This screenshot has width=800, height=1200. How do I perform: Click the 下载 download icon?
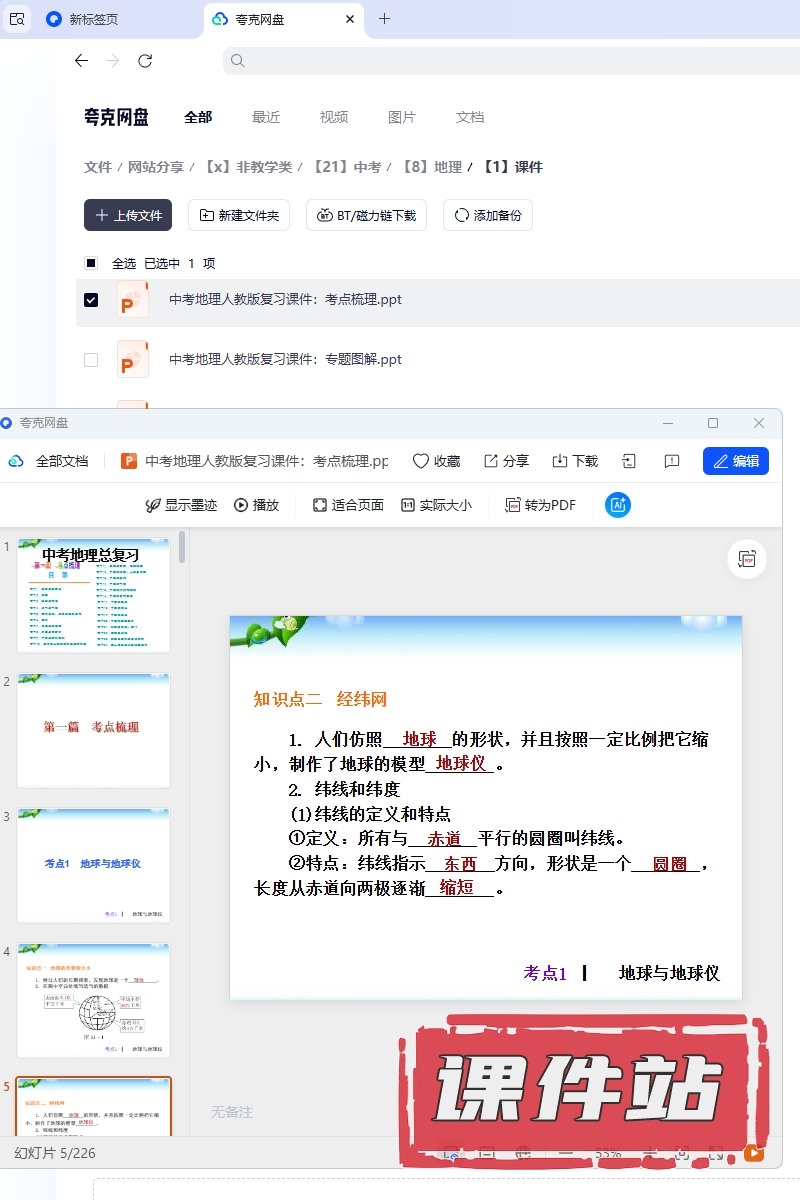575,461
